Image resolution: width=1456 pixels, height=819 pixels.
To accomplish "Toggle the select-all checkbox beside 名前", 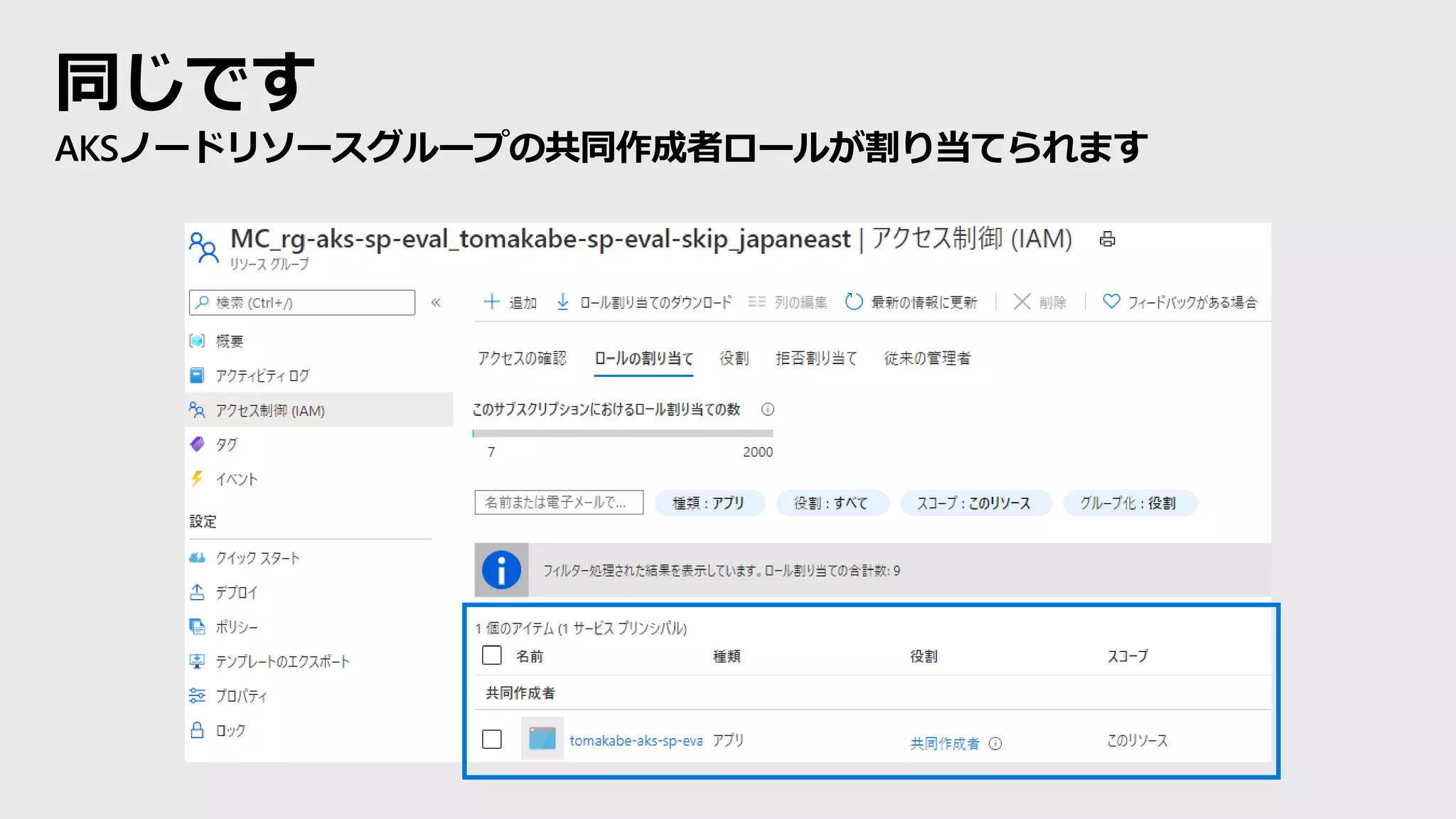I will [x=492, y=655].
